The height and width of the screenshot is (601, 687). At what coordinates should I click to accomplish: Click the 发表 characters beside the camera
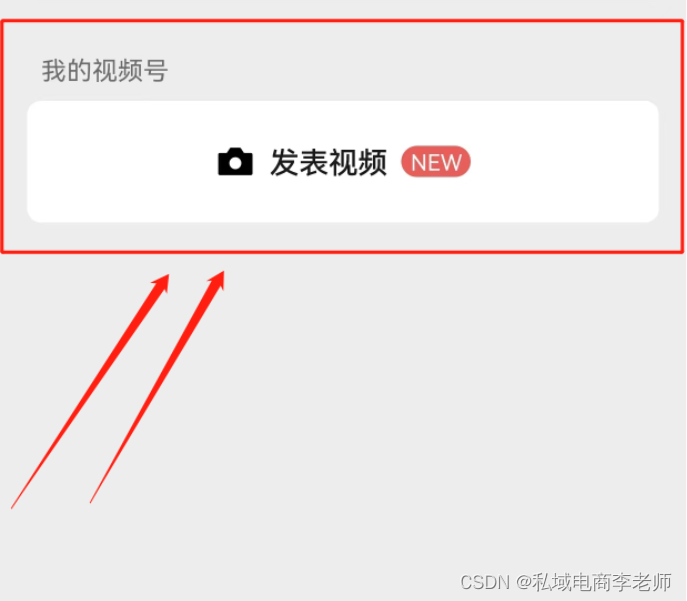[x=299, y=162]
